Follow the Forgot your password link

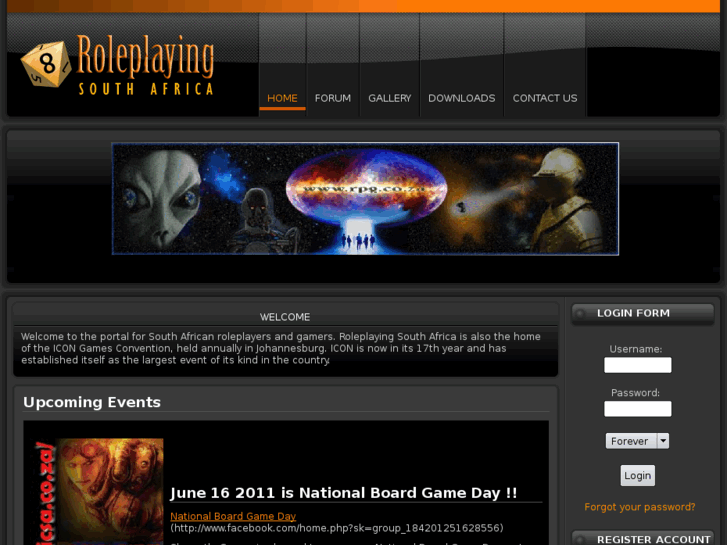click(x=639, y=507)
